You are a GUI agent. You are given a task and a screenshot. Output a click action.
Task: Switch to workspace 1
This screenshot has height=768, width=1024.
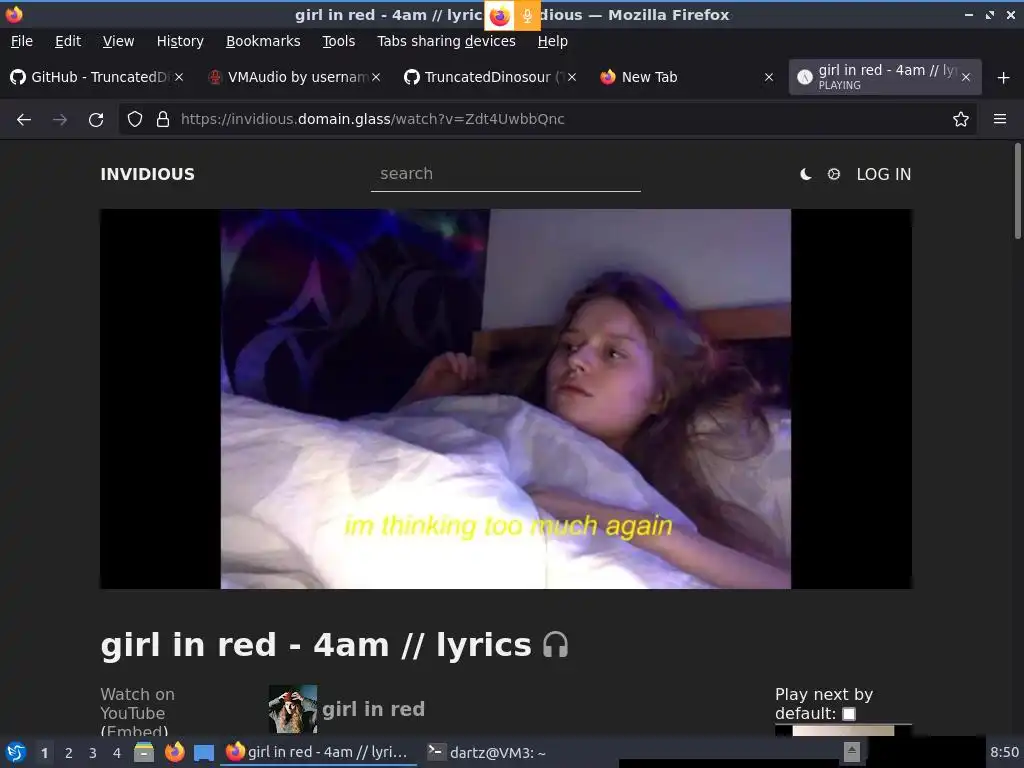[44, 753]
